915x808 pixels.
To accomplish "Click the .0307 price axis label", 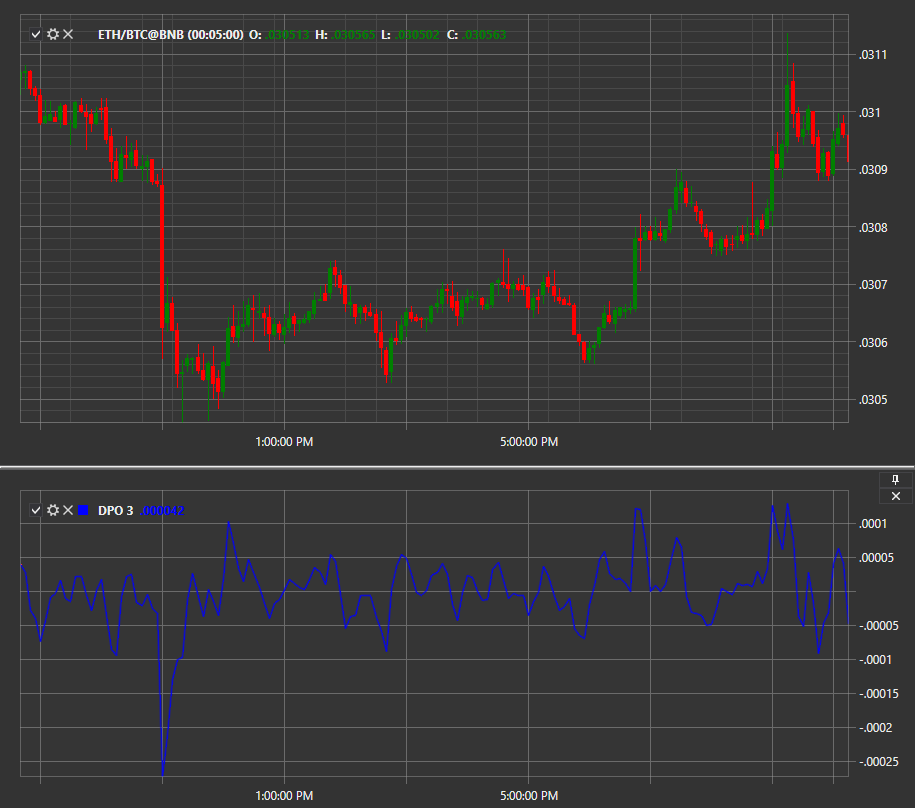I will [872, 285].
